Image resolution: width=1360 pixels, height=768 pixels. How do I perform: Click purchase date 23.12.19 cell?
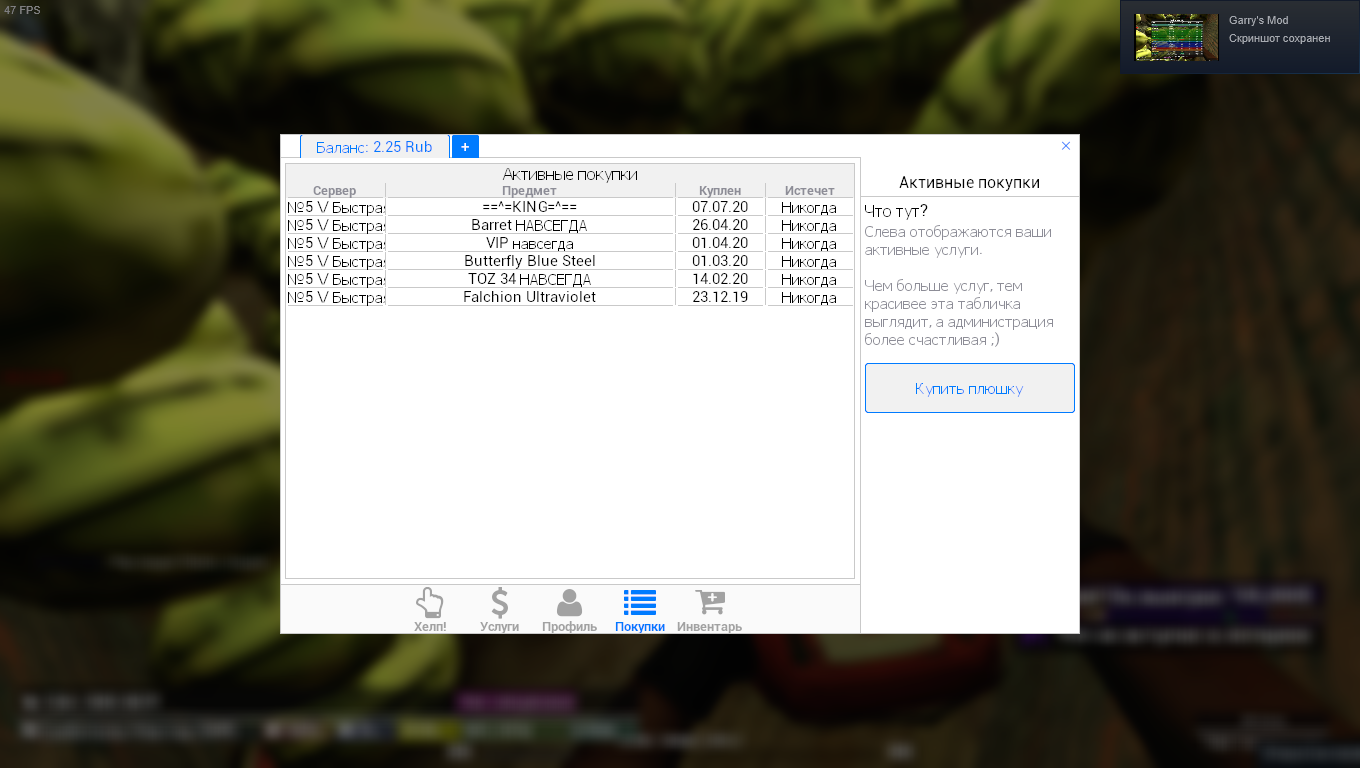pos(720,297)
